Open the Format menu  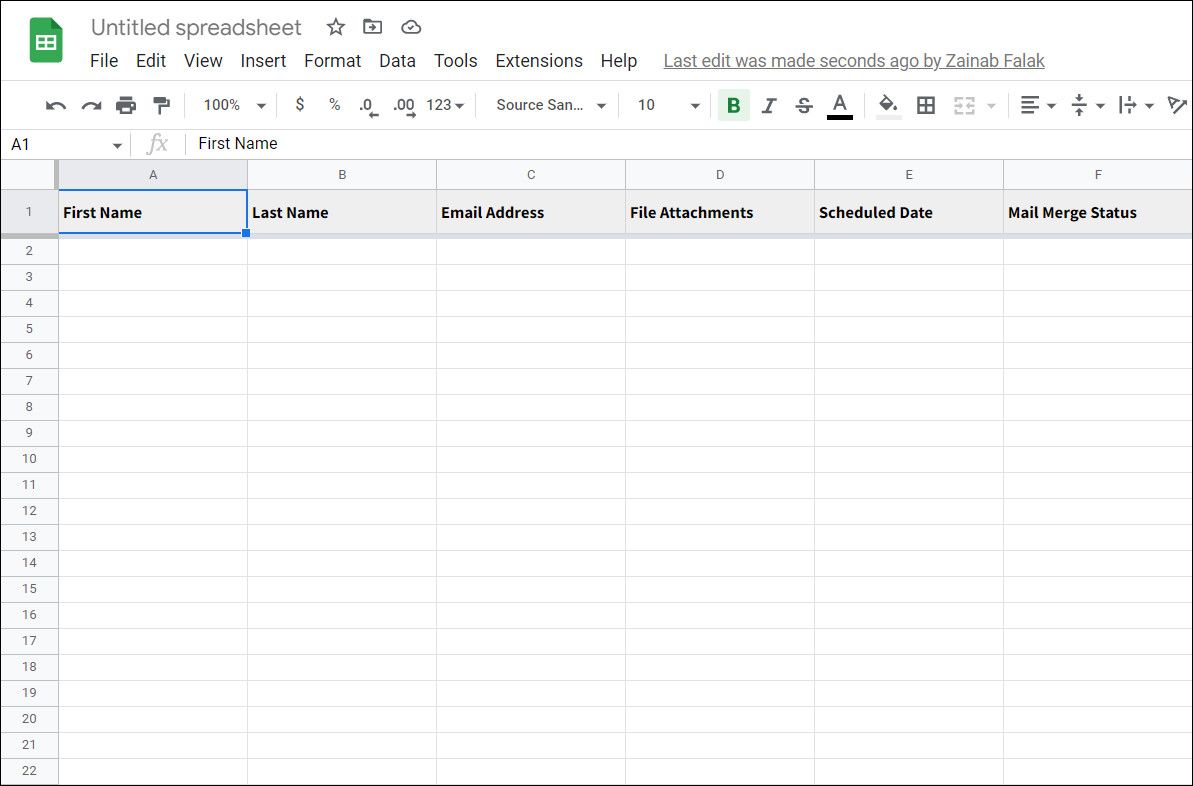332,61
